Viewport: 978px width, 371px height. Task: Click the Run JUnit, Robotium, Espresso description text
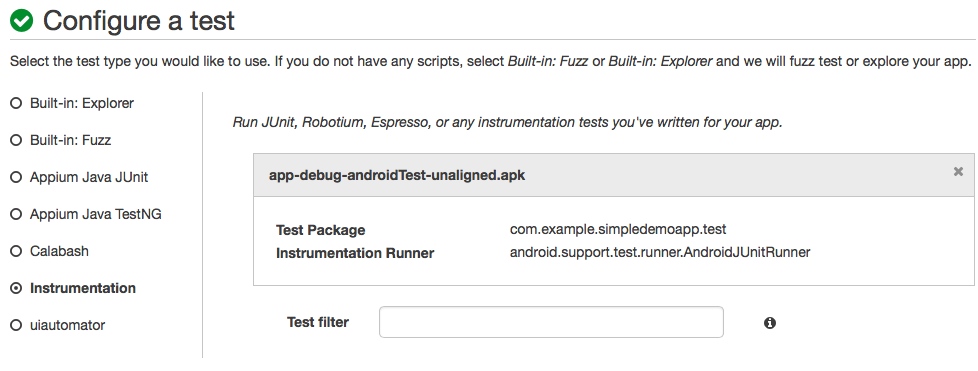click(507, 122)
